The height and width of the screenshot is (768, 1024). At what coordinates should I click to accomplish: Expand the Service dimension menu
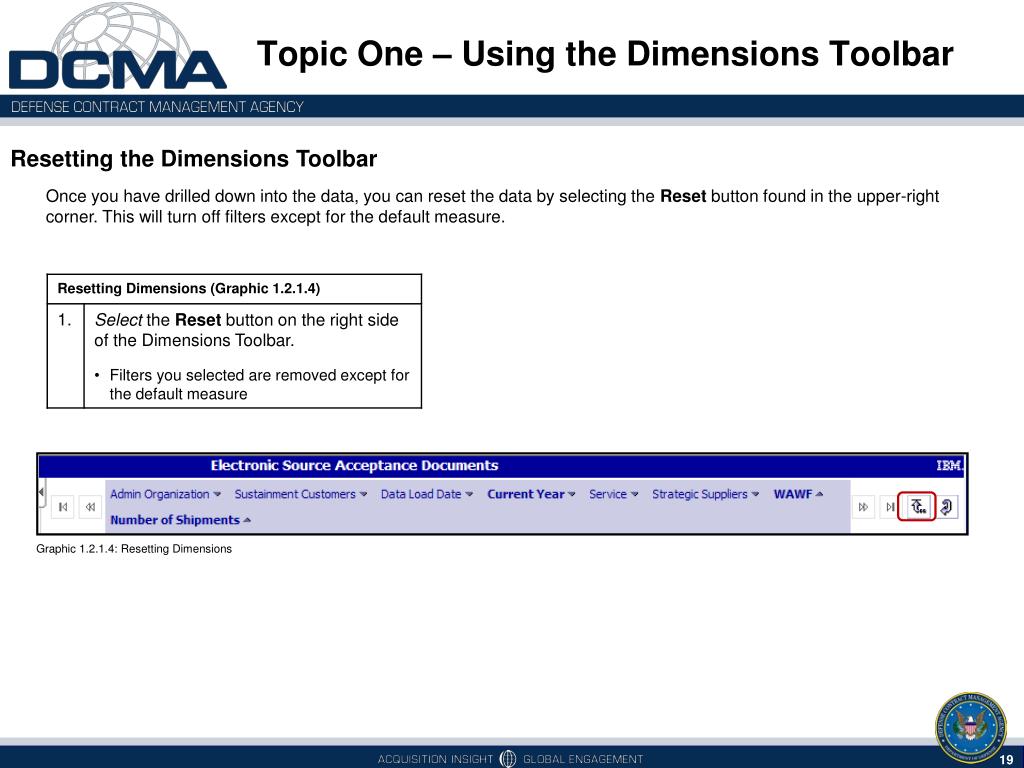pyautogui.click(x=614, y=494)
